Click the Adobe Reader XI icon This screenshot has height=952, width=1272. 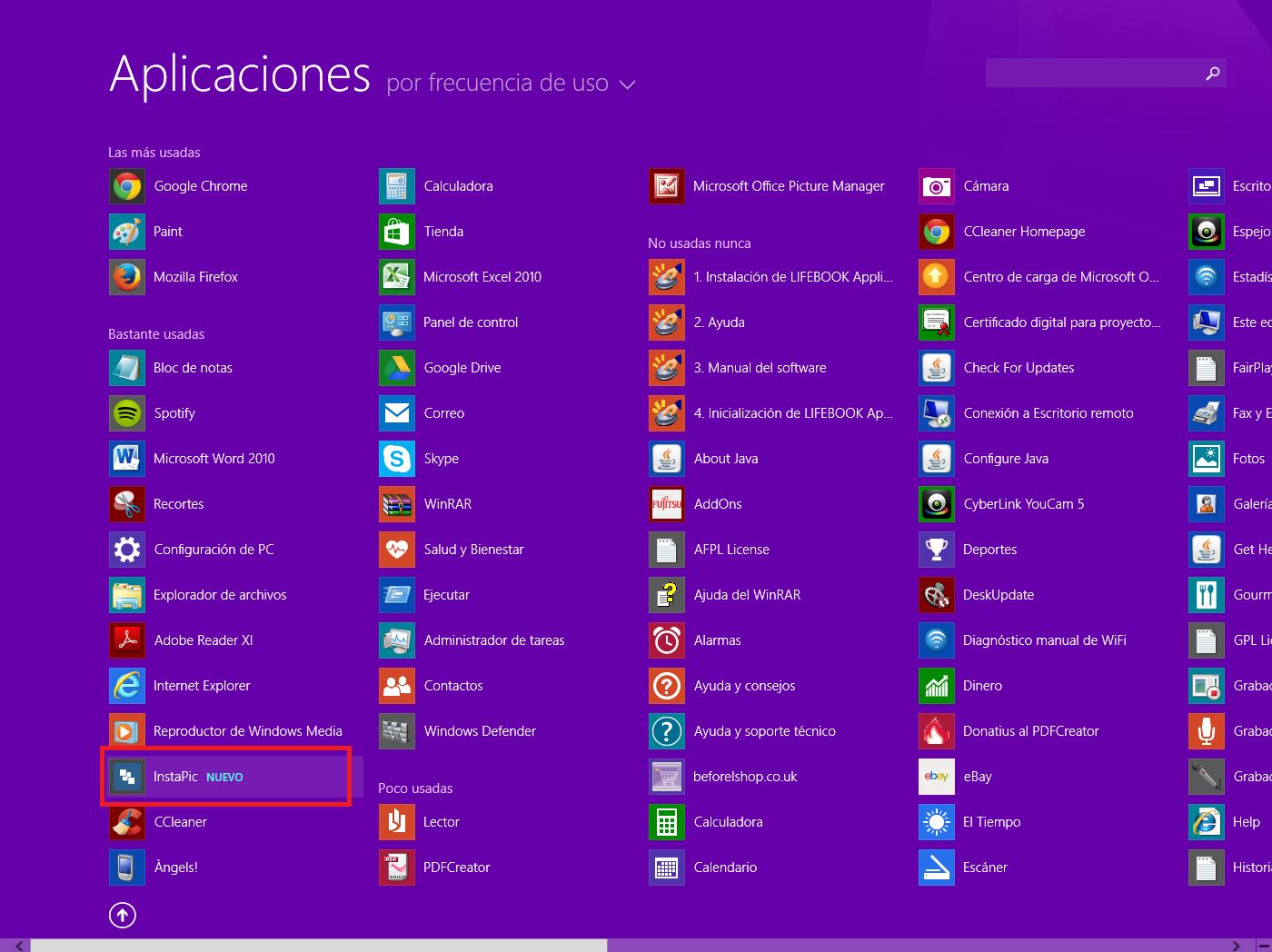(x=127, y=640)
